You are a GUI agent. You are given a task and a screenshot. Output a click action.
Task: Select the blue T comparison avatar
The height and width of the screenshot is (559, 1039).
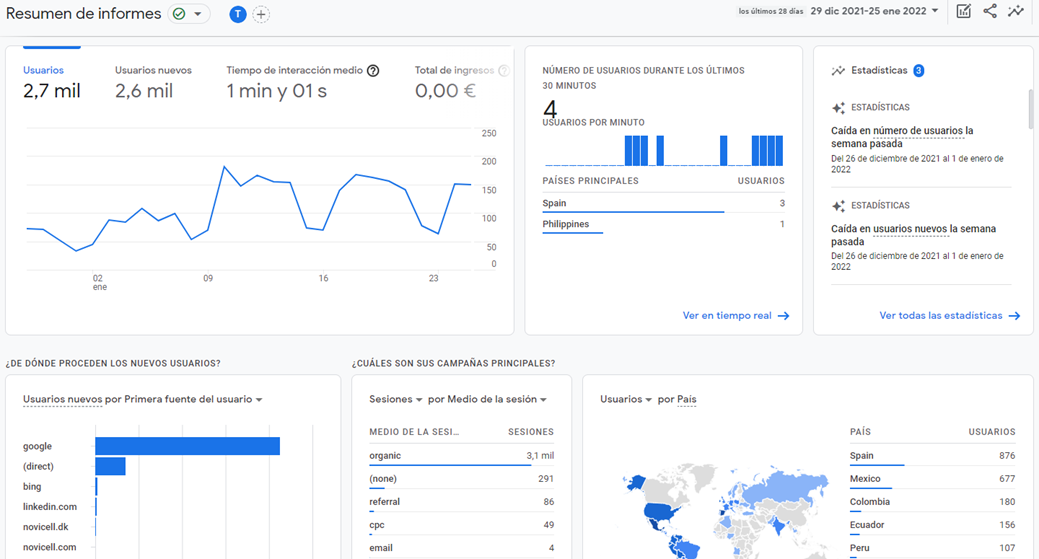click(238, 14)
